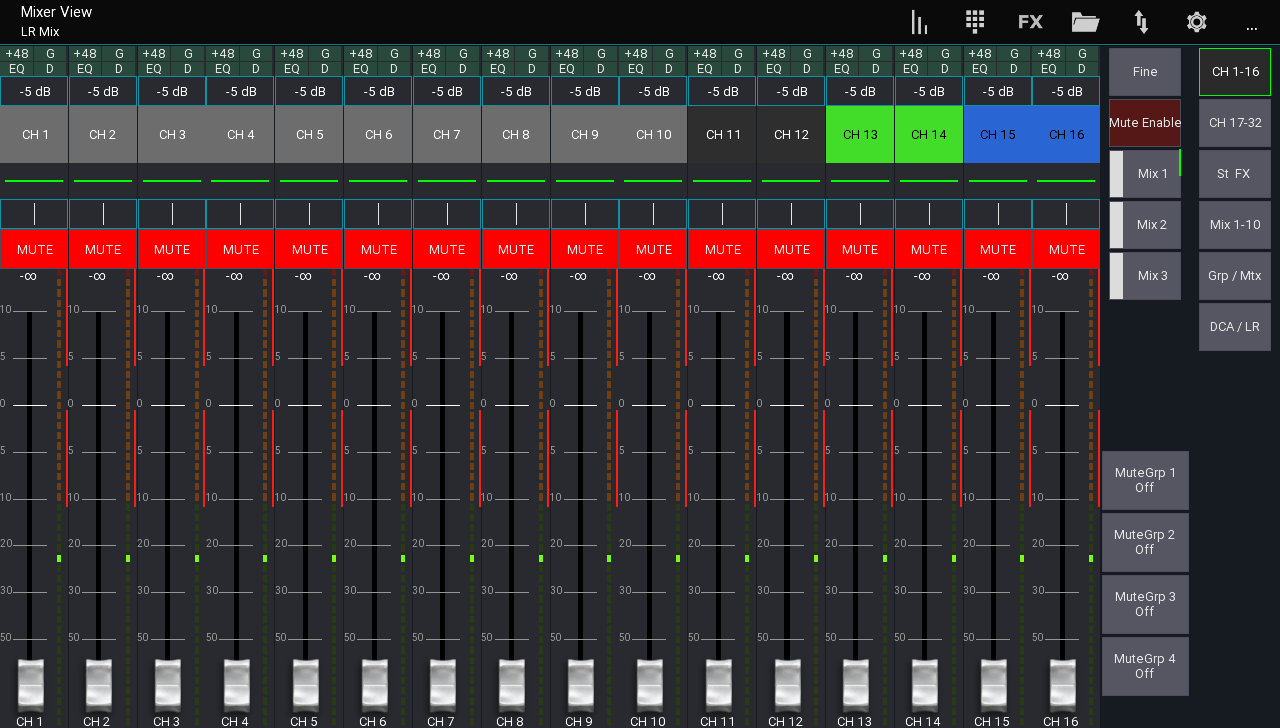Image resolution: width=1280 pixels, height=728 pixels.
Task: Select the DCA / LR layer
Action: click(x=1234, y=326)
